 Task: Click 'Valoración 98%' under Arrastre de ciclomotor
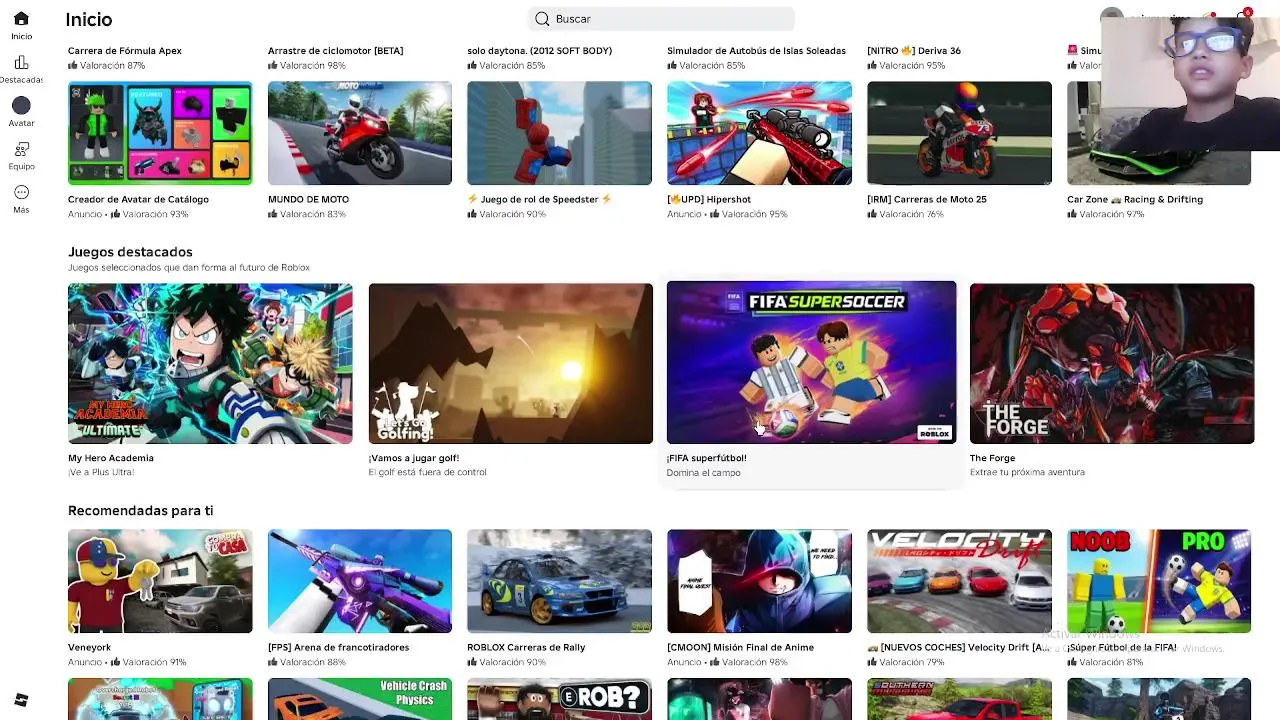313,66
